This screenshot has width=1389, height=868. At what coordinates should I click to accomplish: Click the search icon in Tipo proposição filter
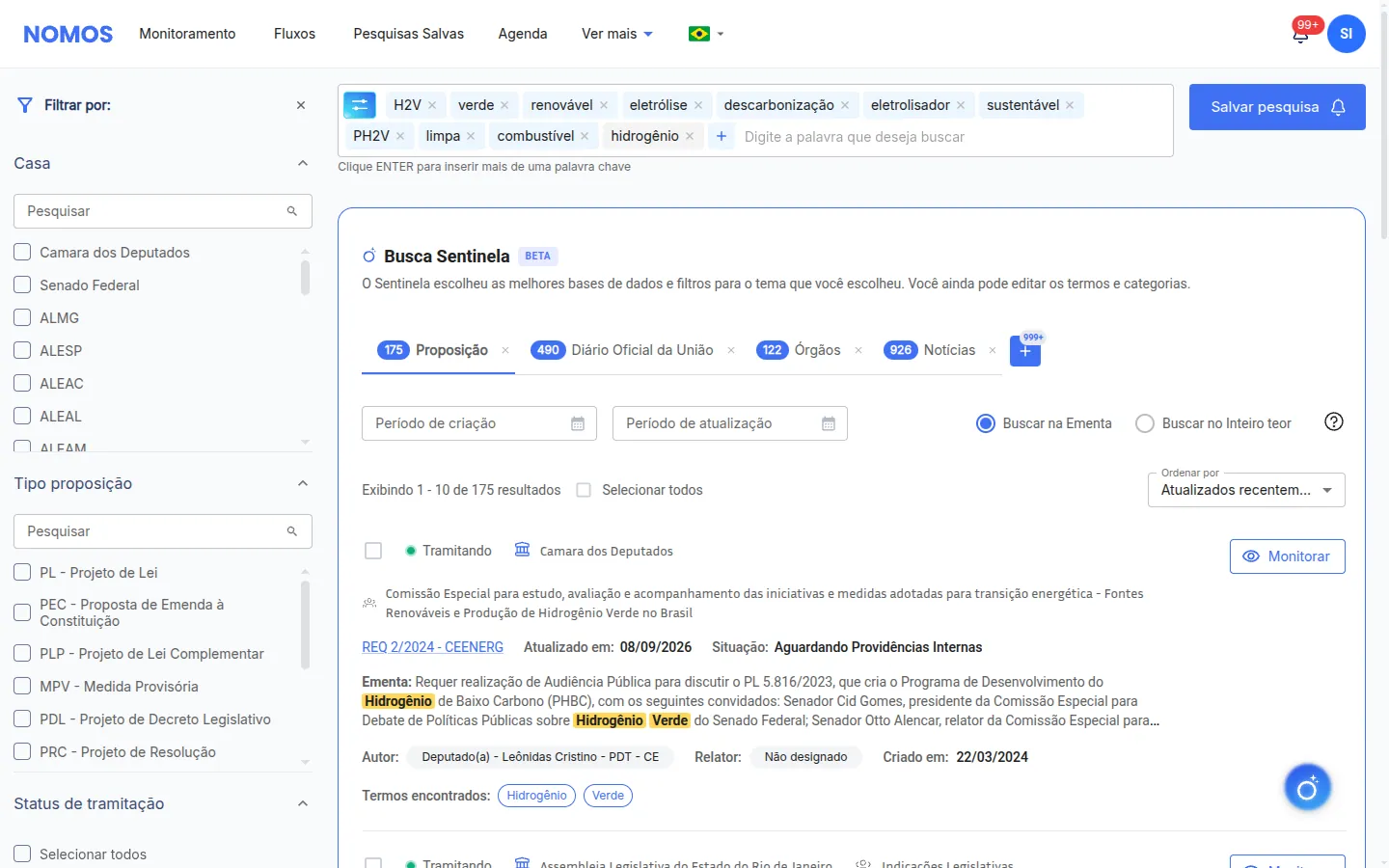coord(292,531)
